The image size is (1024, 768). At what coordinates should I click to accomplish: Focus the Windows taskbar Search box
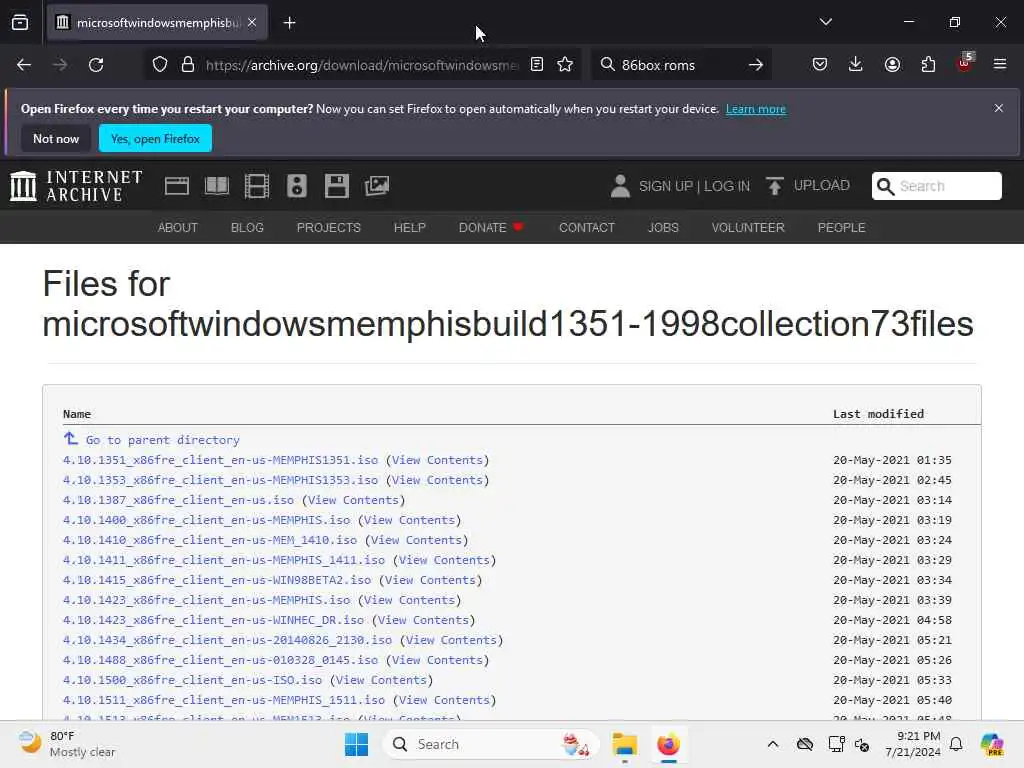click(x=490, y=744)
